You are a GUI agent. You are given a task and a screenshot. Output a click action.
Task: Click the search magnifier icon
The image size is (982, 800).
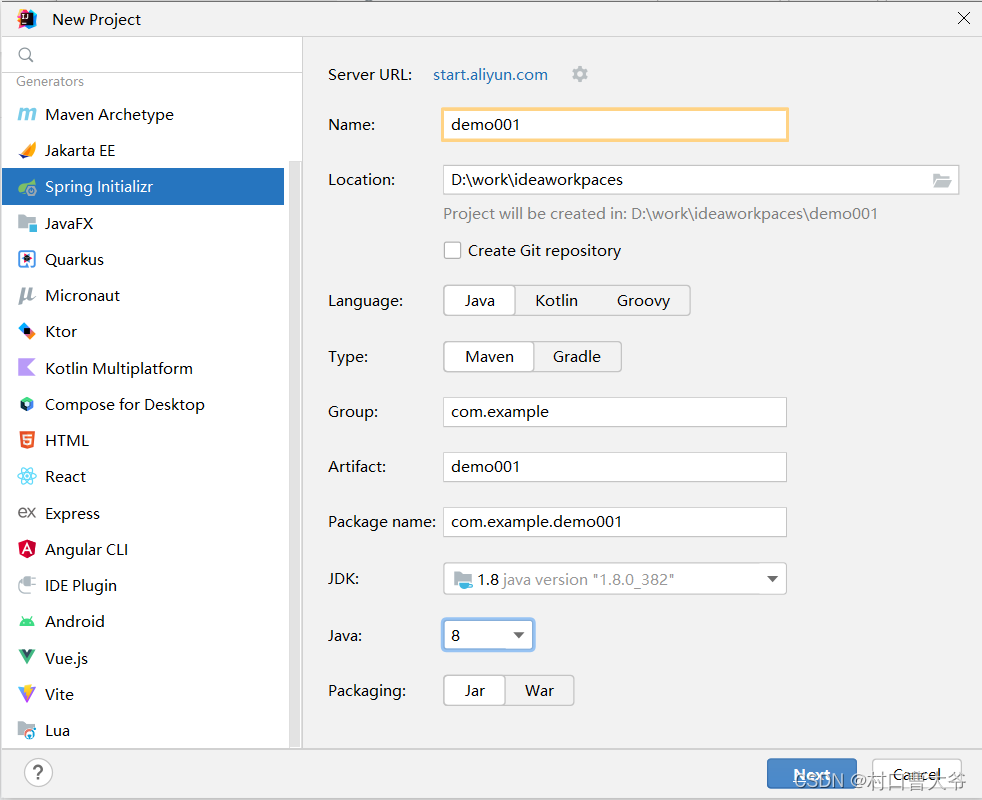[26, 55]
